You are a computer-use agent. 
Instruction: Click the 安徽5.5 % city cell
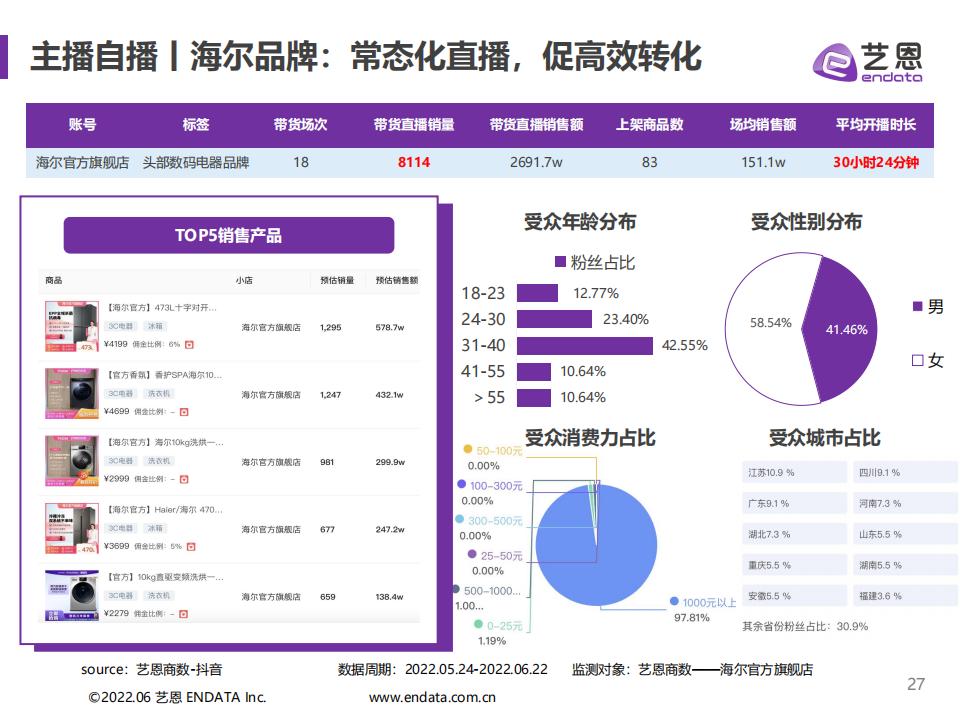(794, 596)
